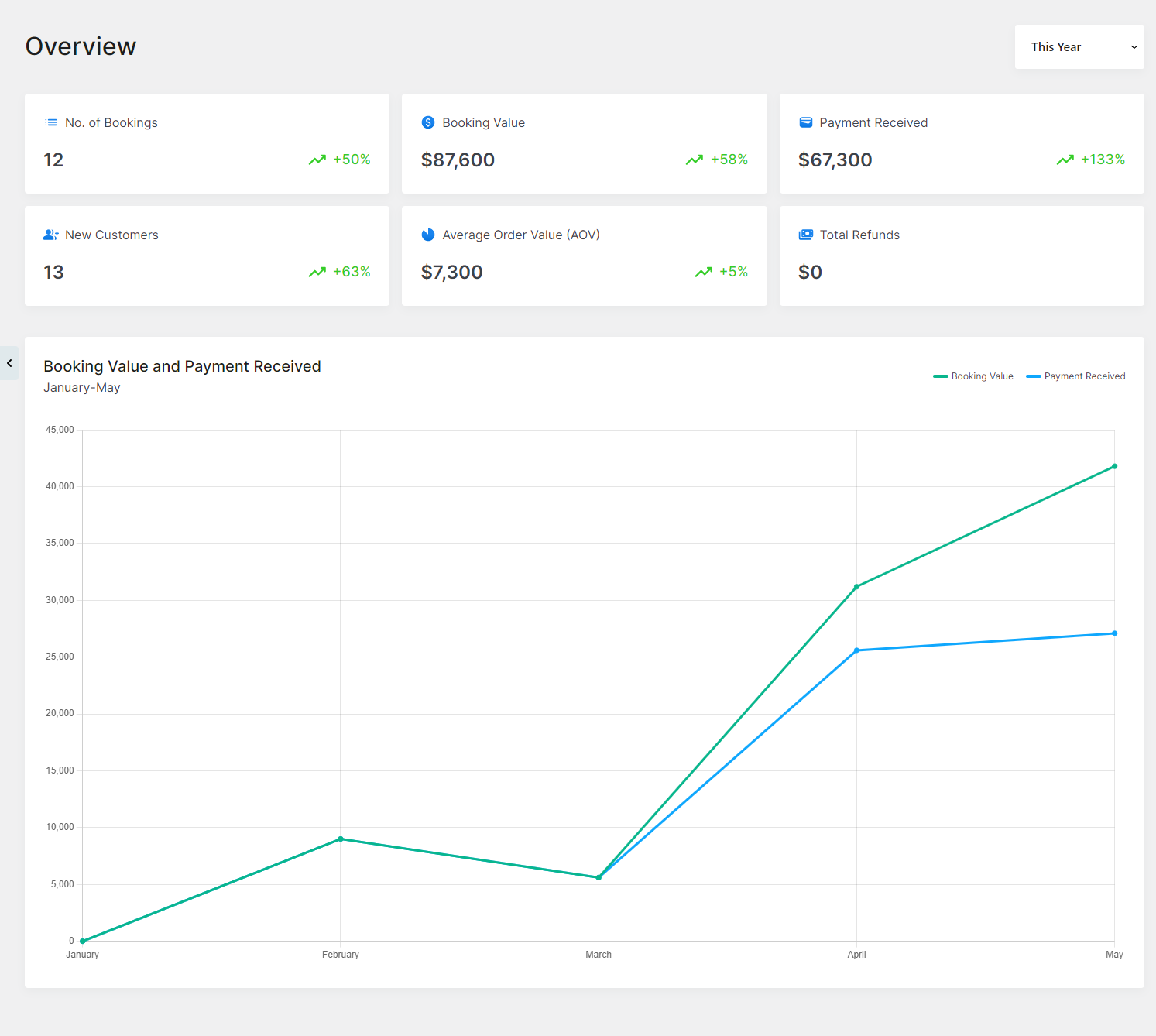Screen dimensions: 1156x1036
Task: Click the New Customers card label
Action: point(111,235)
